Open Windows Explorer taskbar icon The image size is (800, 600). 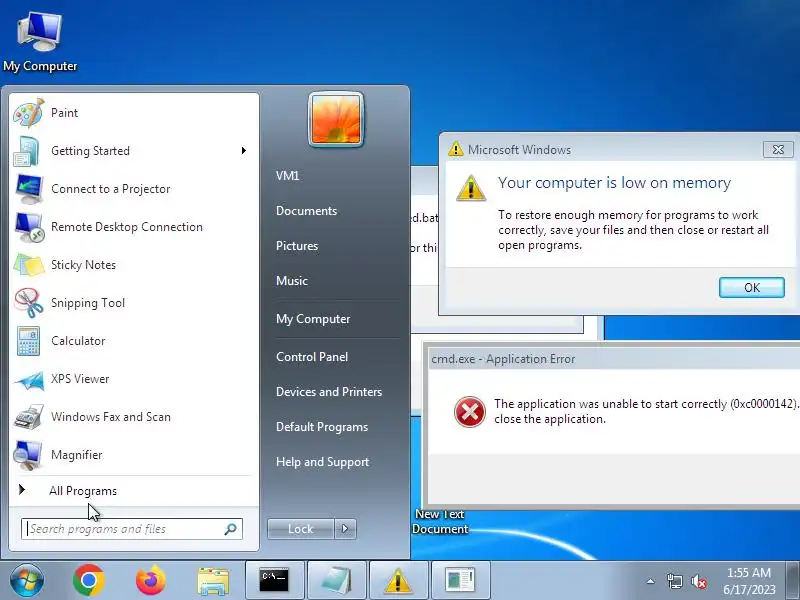tap(213, 581)
